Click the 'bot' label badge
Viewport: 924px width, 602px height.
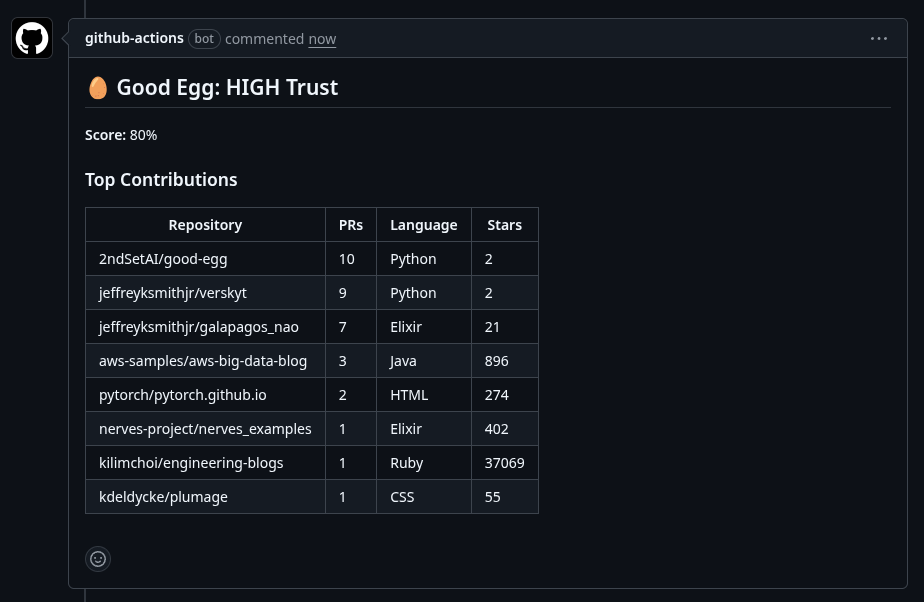pos(204,39)
